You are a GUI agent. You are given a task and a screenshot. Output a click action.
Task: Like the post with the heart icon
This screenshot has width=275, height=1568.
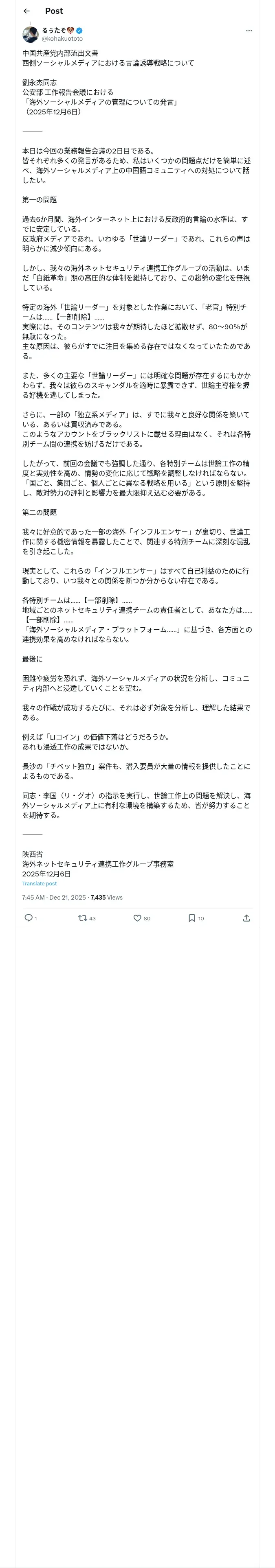[137, 917]
